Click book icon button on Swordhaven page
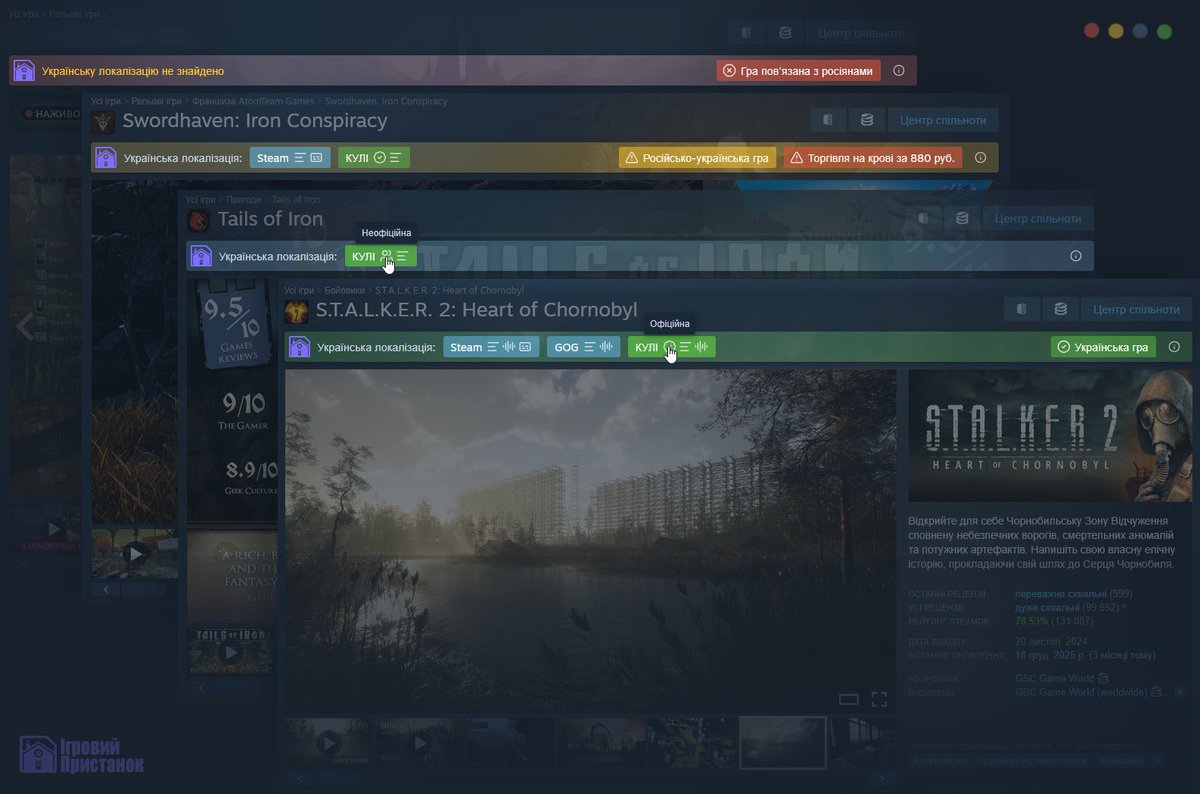Viewport: 1200px width, 794px height. tap(828, 120)
